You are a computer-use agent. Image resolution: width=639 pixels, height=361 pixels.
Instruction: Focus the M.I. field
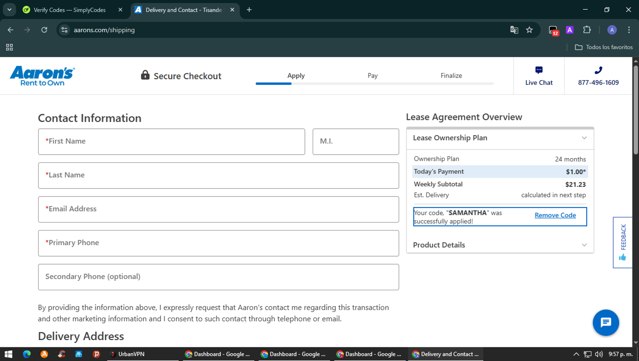356,141
